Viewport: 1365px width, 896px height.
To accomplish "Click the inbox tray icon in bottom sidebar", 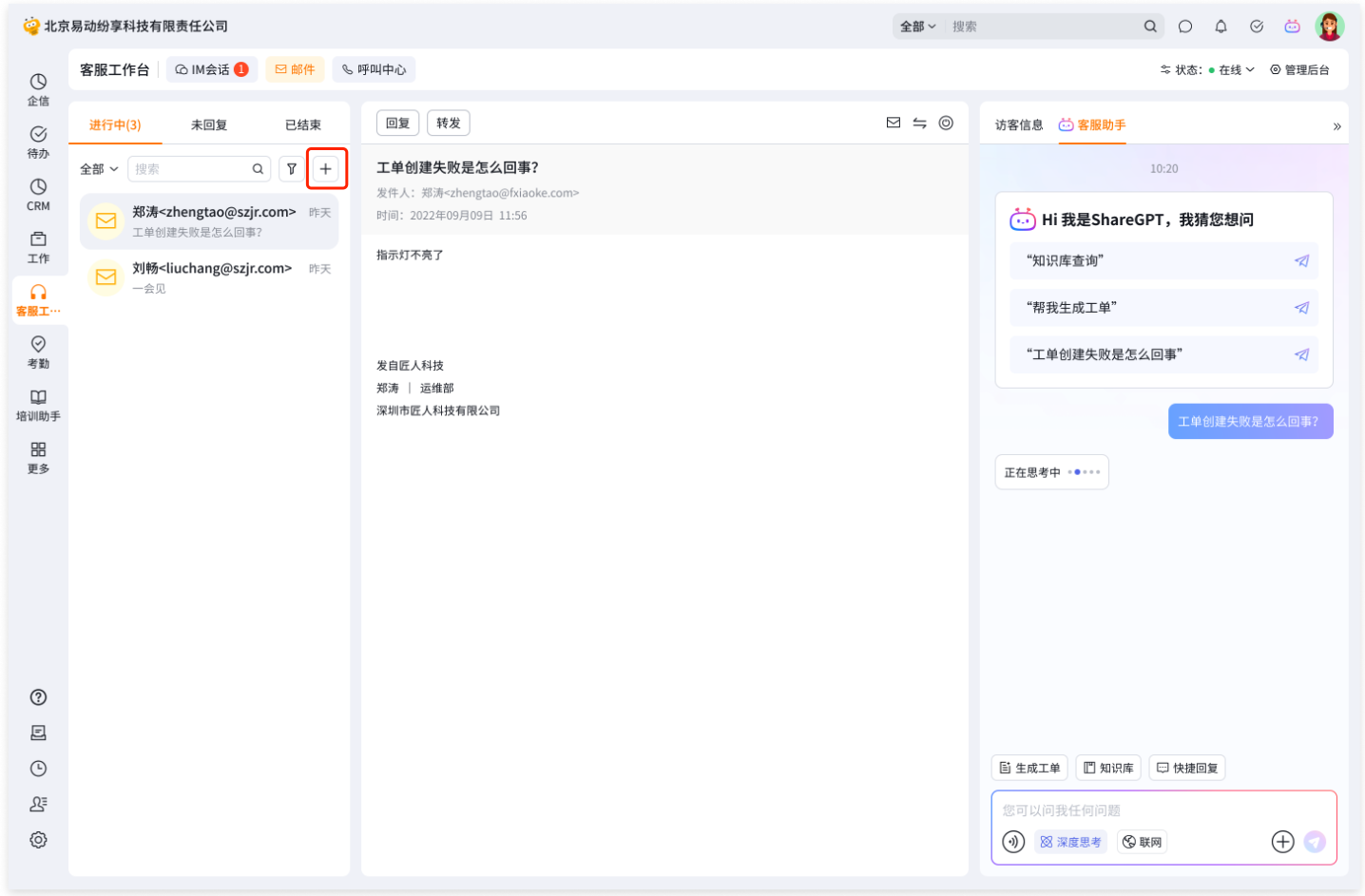I will pos(38,733).
